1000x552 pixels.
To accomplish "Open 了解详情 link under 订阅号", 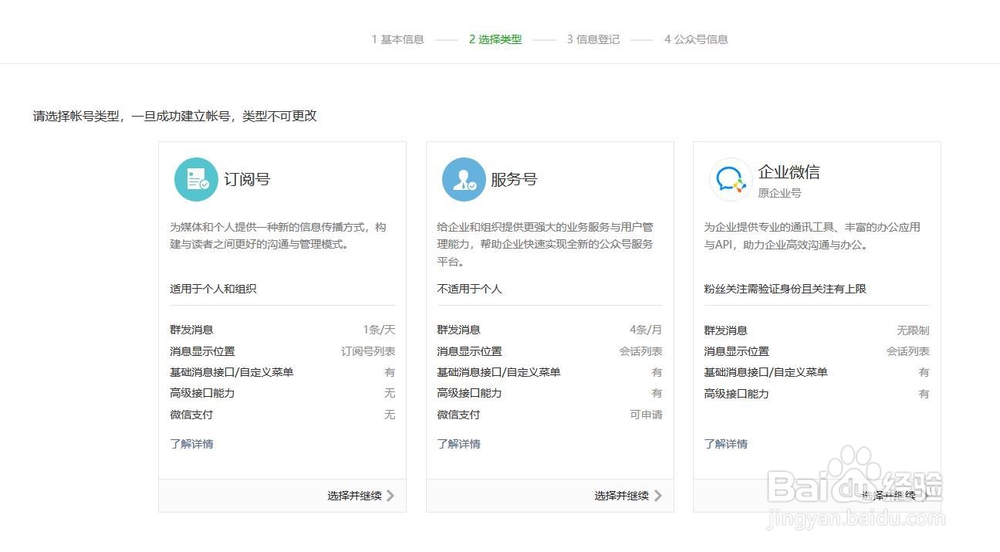I will 191,444.
